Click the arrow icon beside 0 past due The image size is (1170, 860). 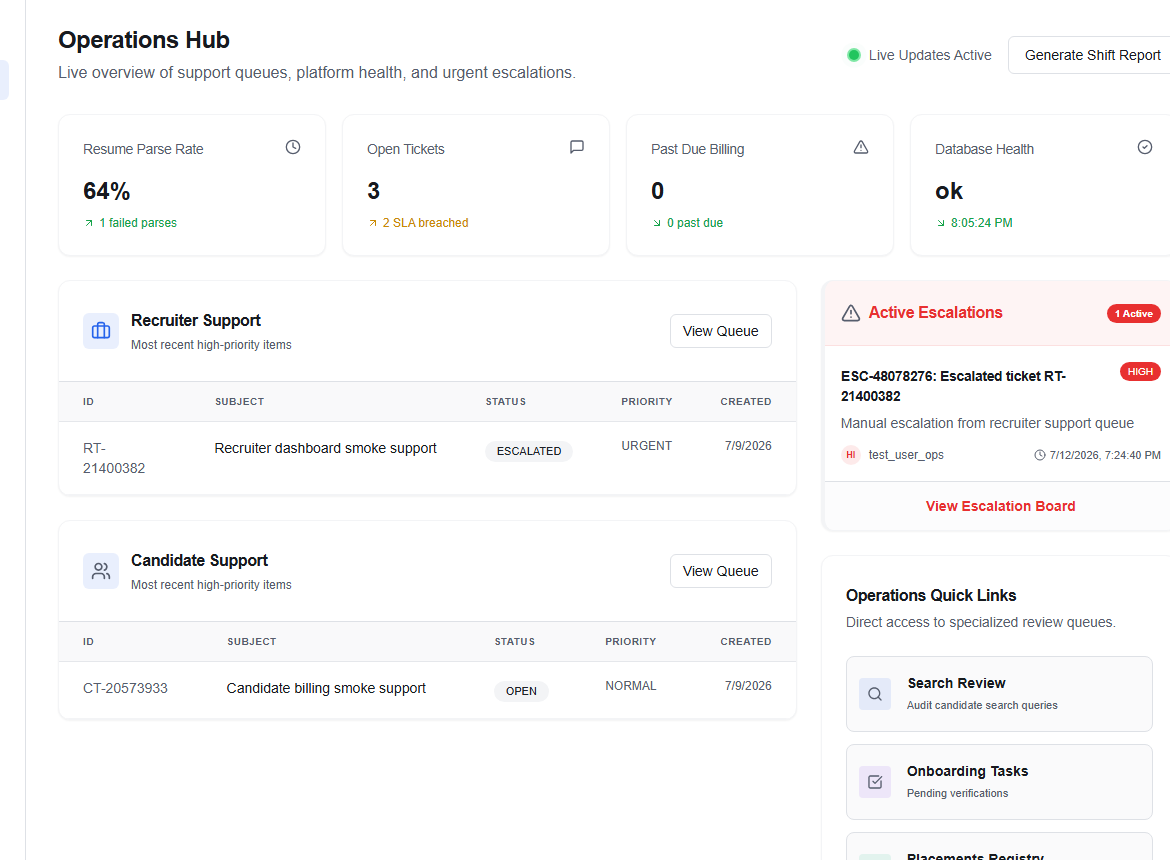tap(657, 223)
